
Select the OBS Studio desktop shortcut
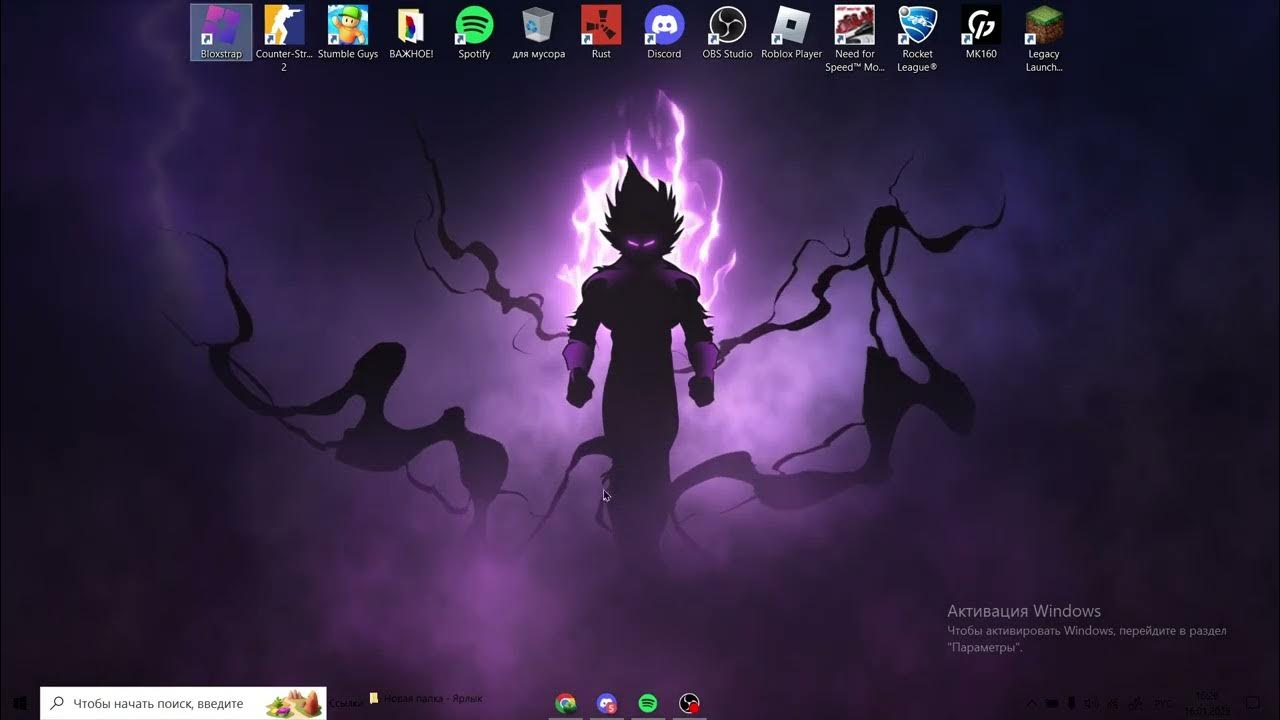click(727, 32)
